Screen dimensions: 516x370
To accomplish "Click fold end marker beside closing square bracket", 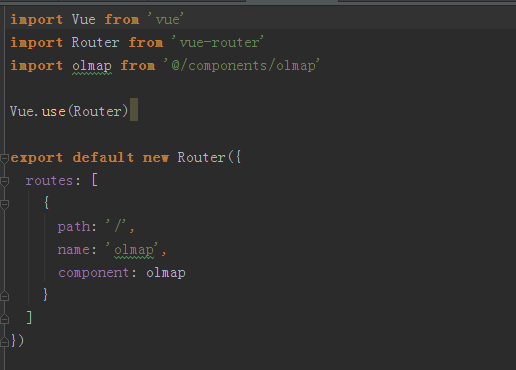I will point(4,319).
